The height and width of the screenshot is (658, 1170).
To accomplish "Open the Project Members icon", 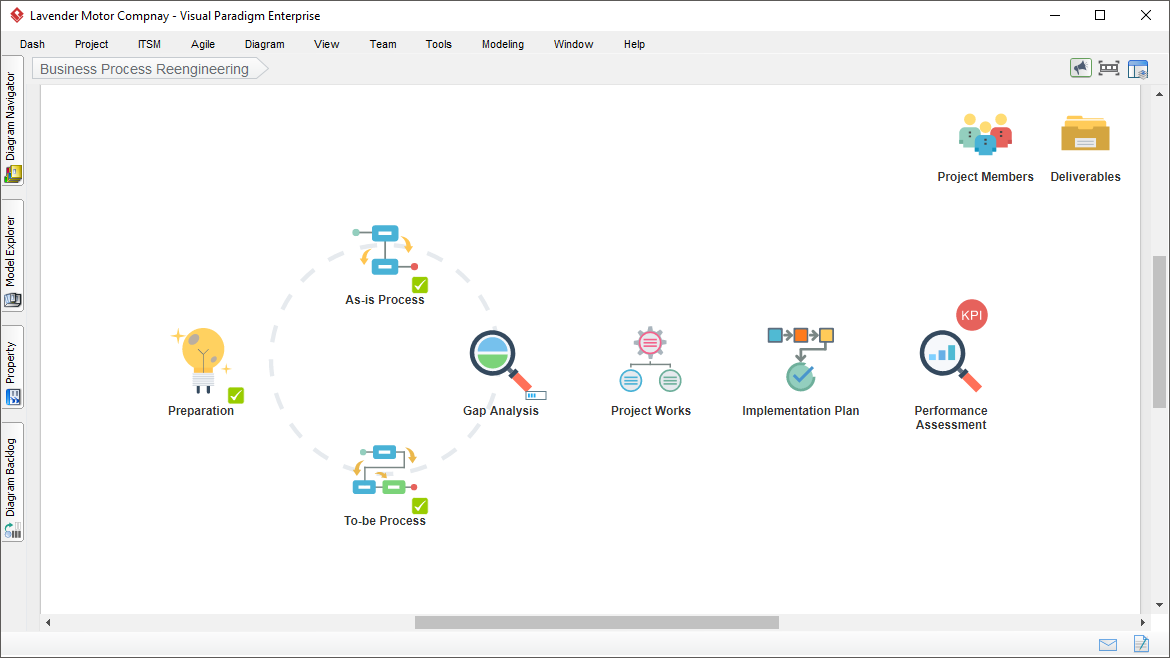I will (x=985, y=134).
